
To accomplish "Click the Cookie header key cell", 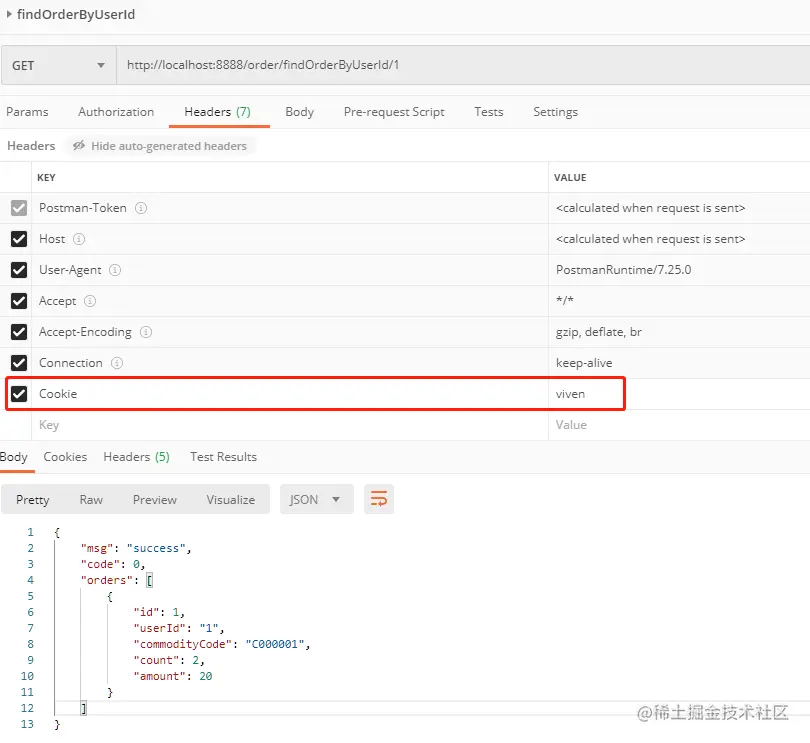I will click(290, 394).
